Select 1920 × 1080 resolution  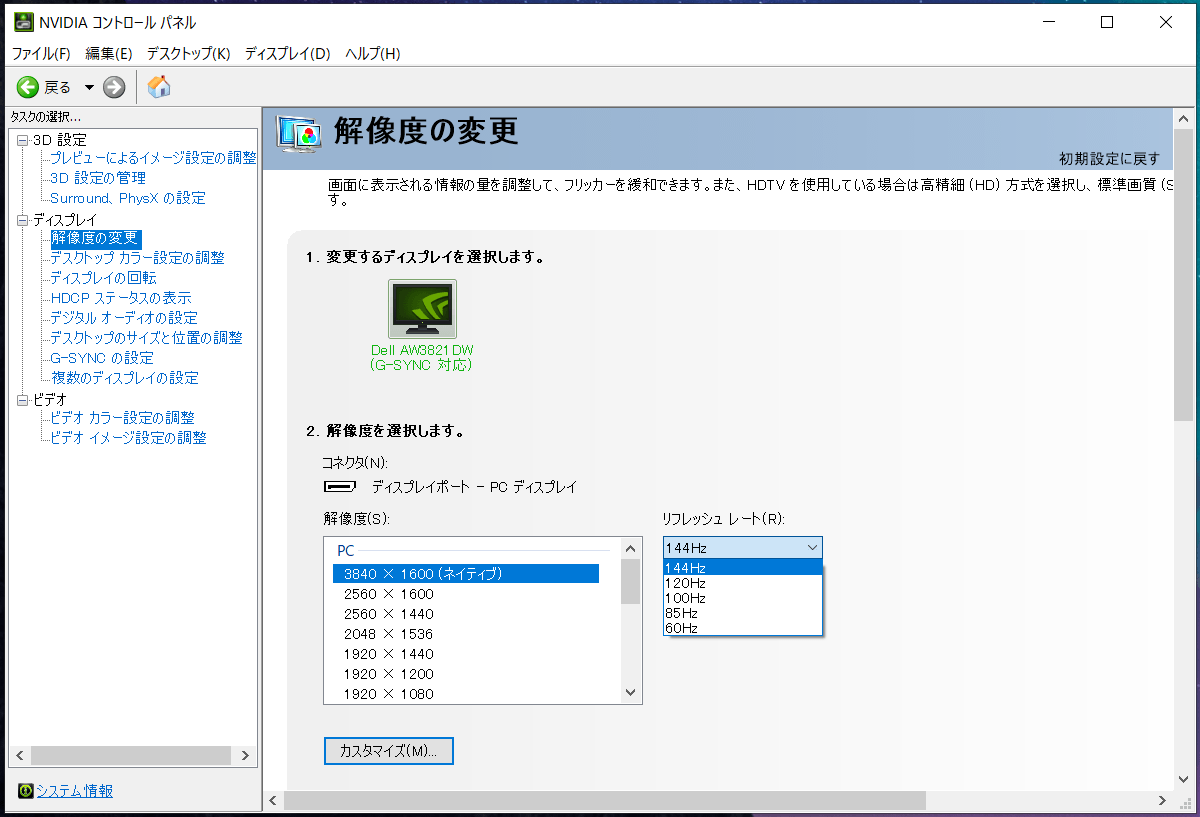point(466,694)
